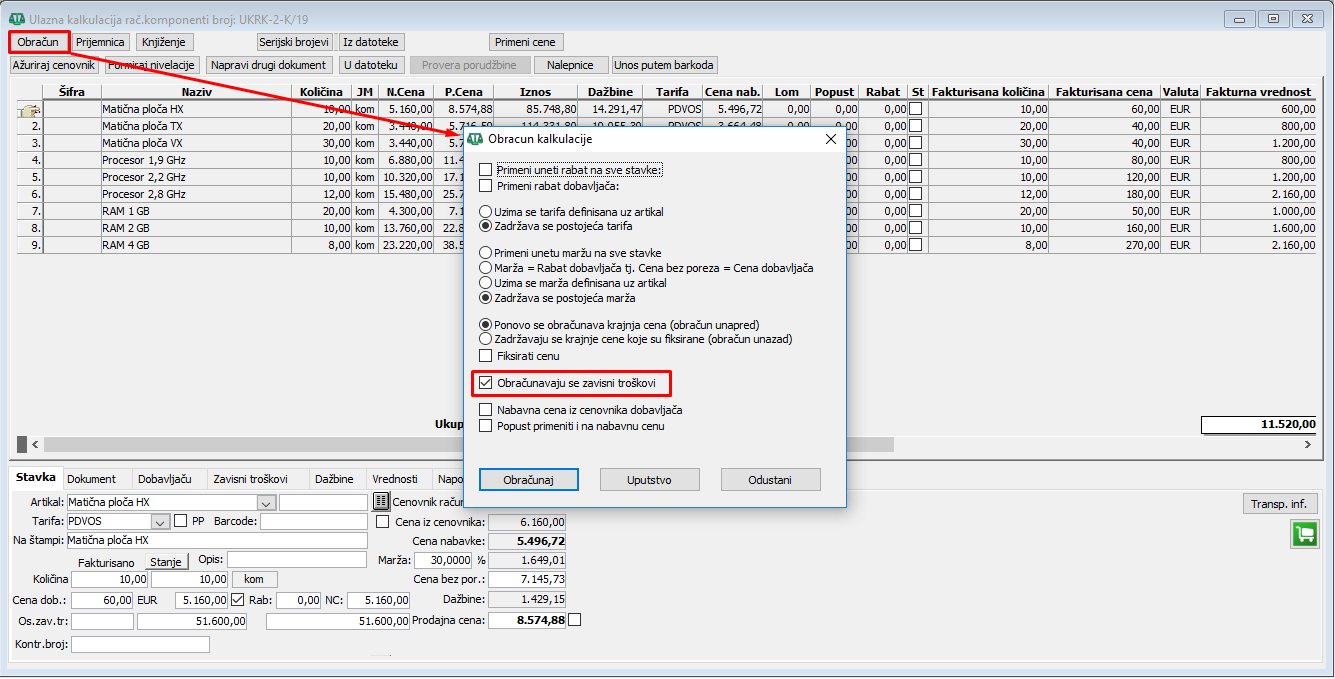The height and width of the screenshot is (679, 1335).
Task: Close the Obracun kalkulacije dialog
Action: 830,140
